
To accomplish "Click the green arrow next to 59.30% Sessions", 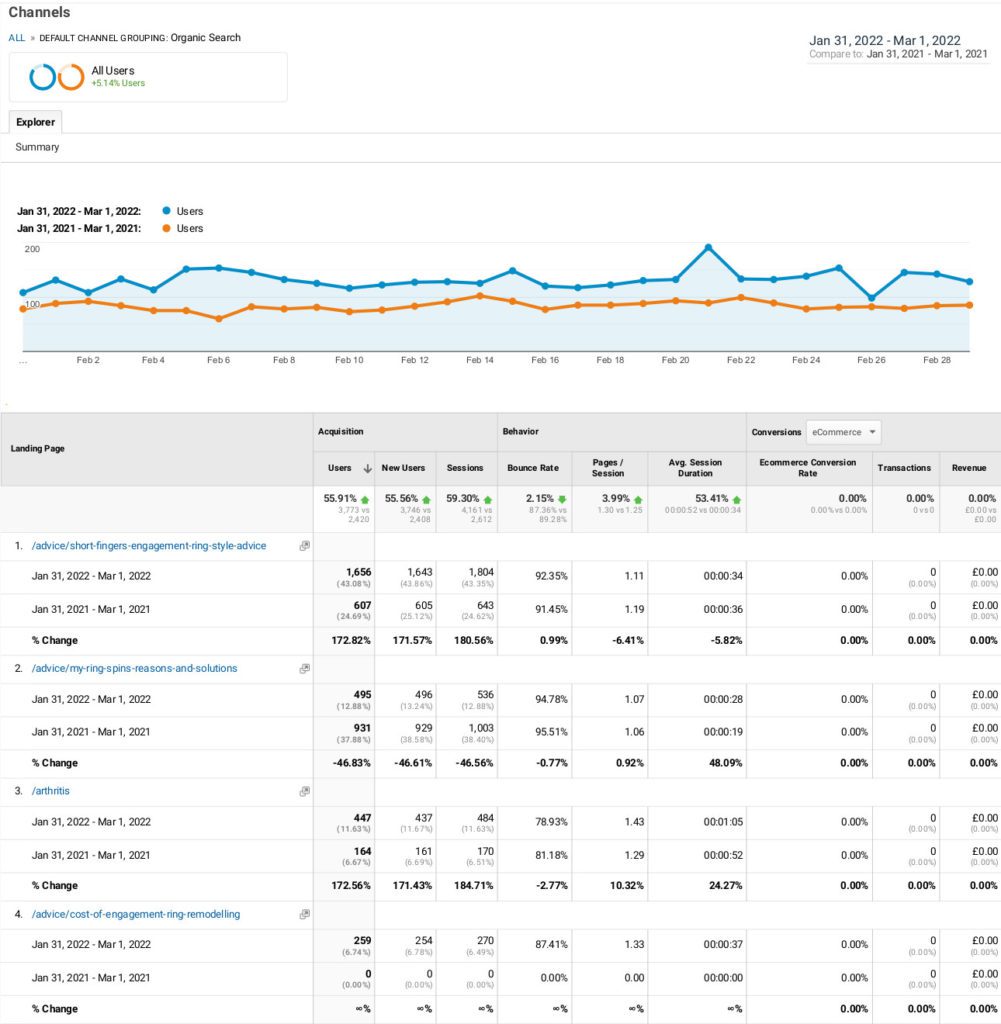I will [x=489, y=498].
